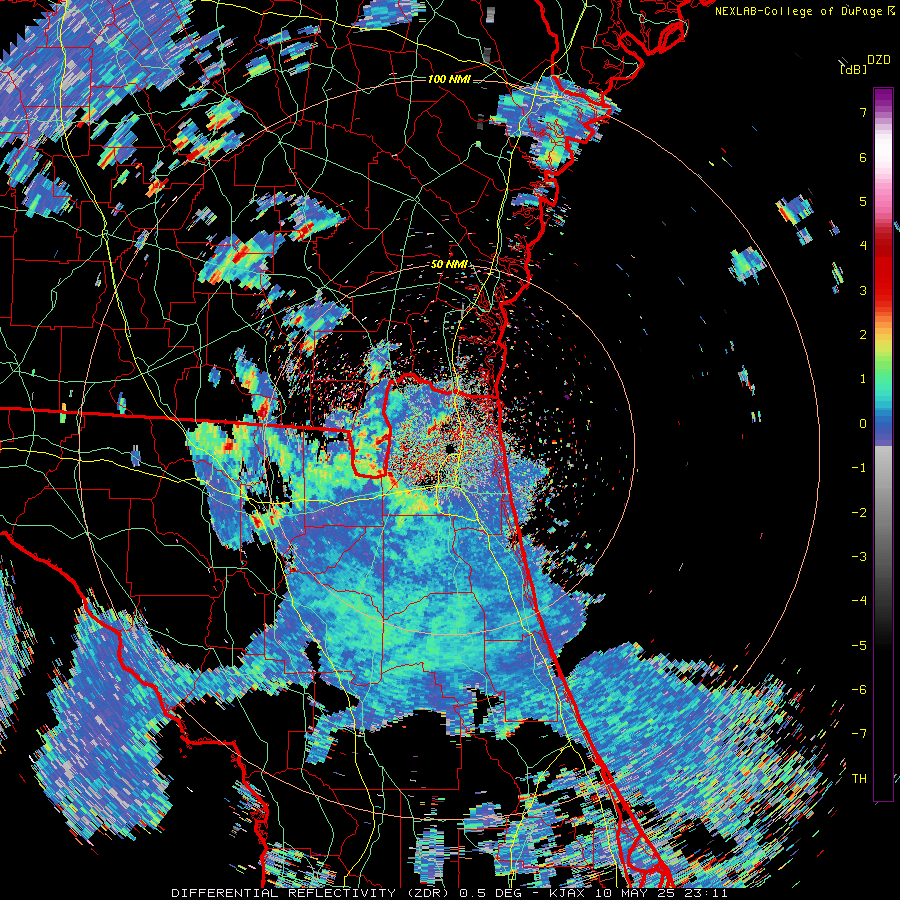Click the -3 value on color scale
Screen dimensions: 900x900
859,557
